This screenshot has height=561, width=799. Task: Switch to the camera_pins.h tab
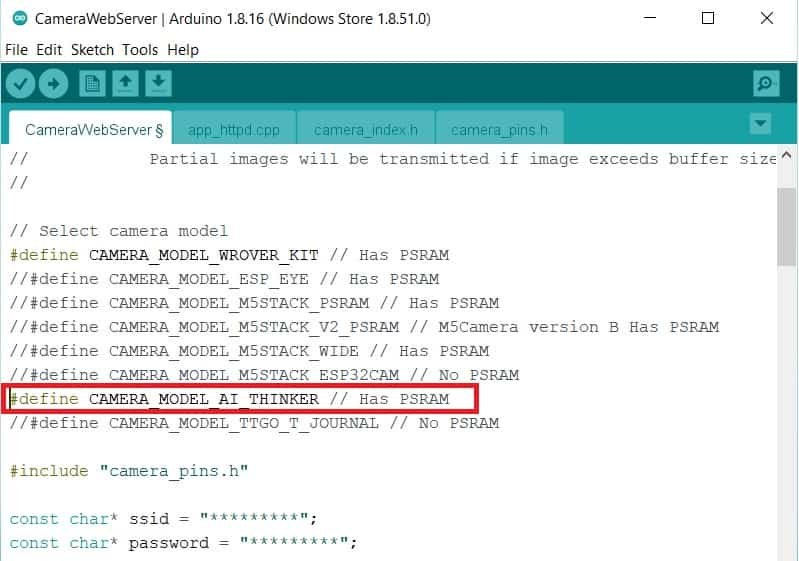499,129
